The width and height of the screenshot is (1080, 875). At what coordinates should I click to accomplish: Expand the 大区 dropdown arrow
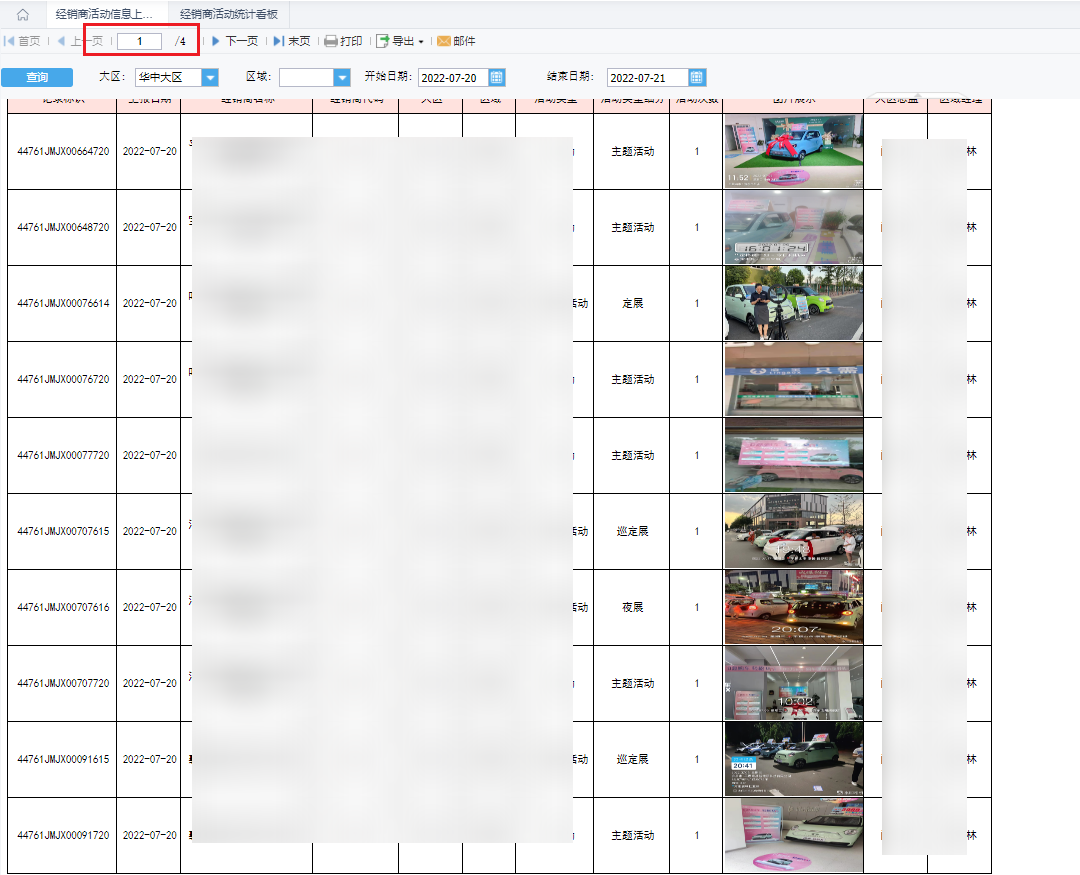click(x=210, y=78)
